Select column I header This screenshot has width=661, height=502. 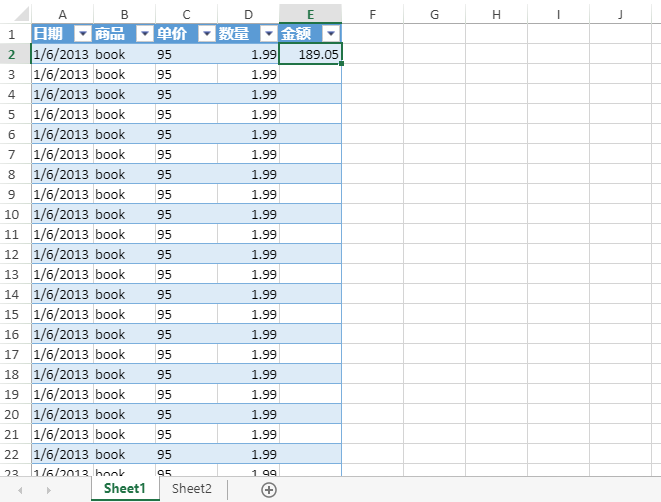[x=558, y=14]
